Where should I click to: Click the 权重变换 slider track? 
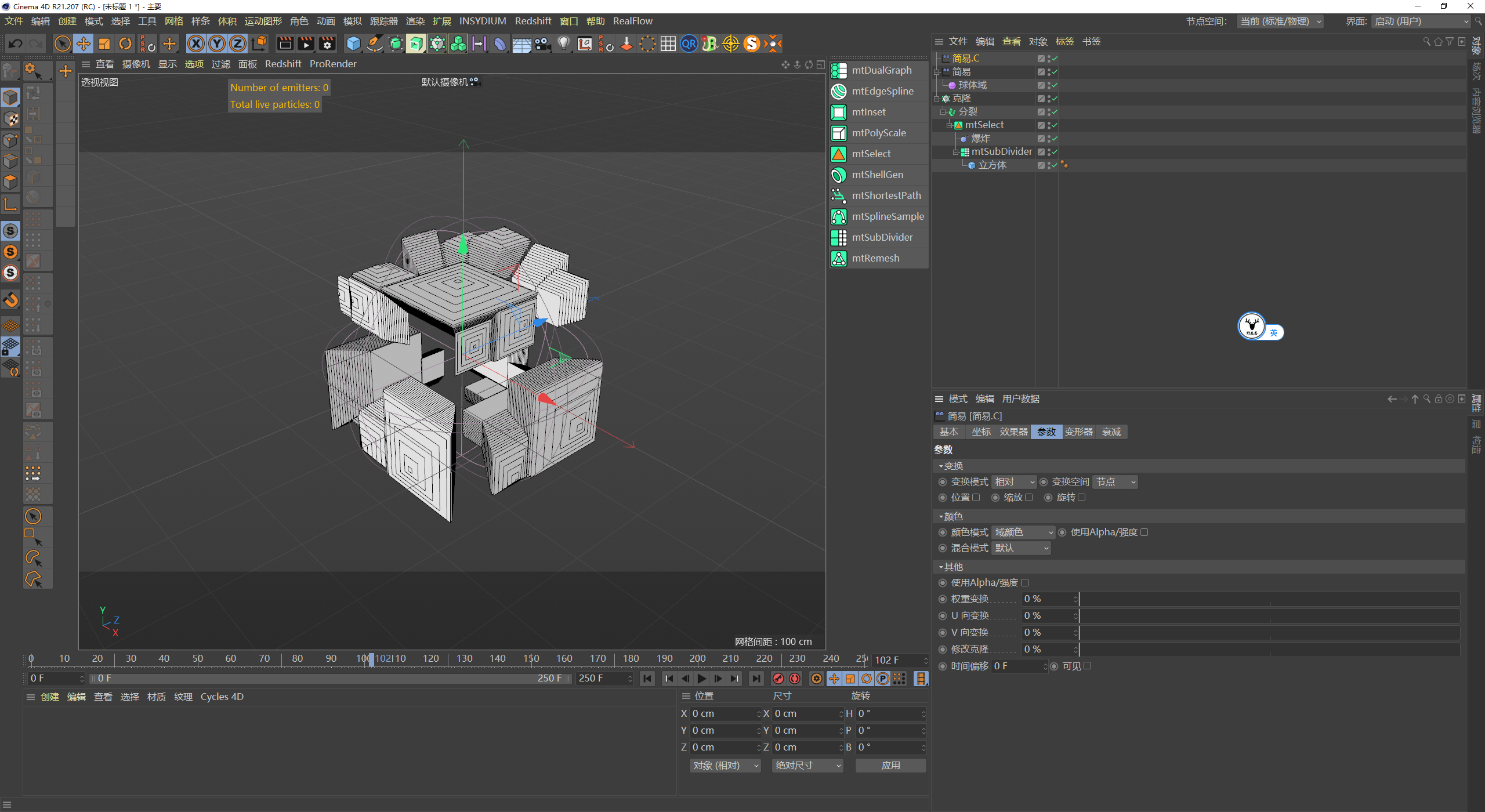click(x=1269, y=599)
